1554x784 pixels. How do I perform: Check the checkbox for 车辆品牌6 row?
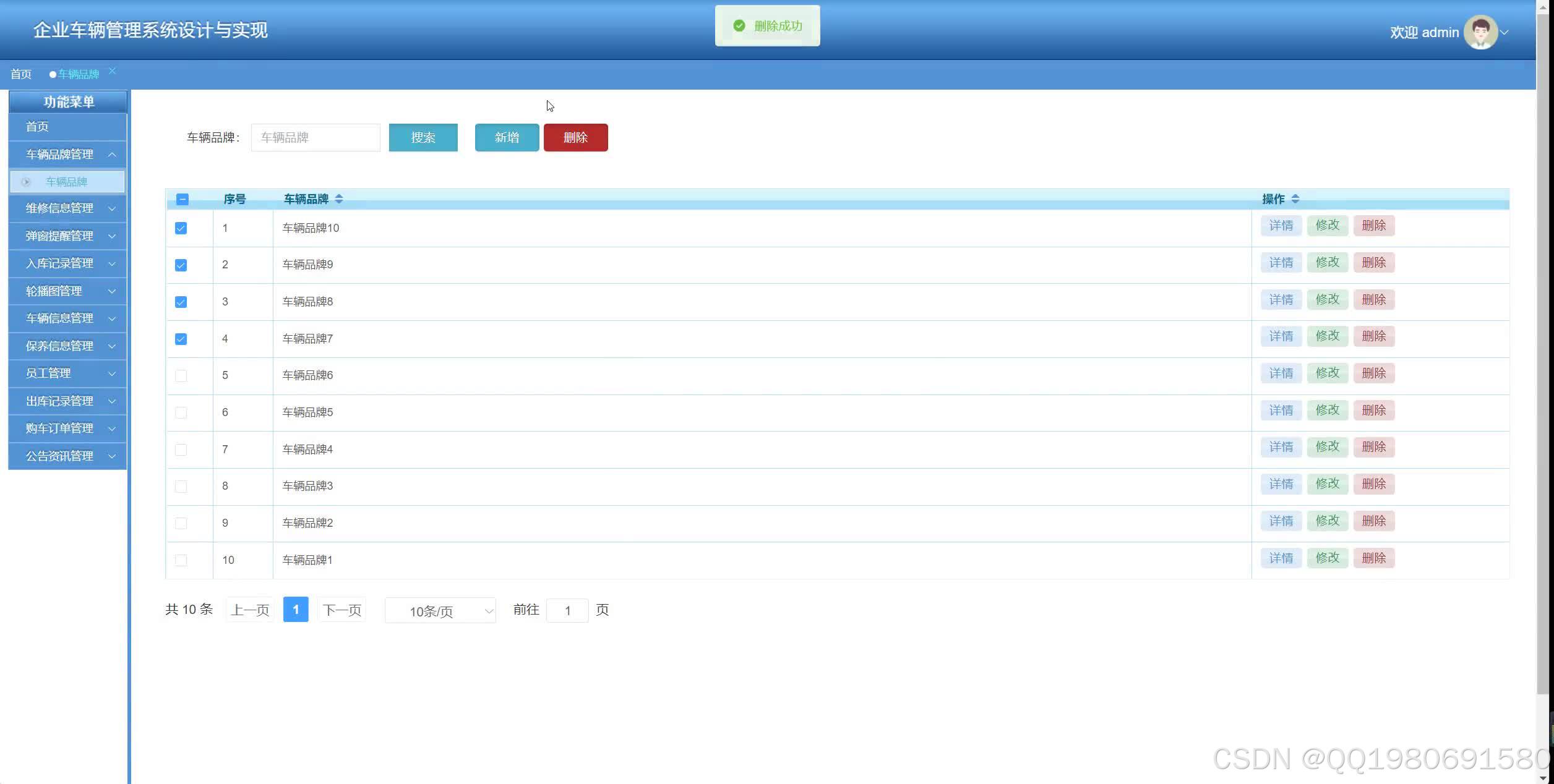point(181,375)
